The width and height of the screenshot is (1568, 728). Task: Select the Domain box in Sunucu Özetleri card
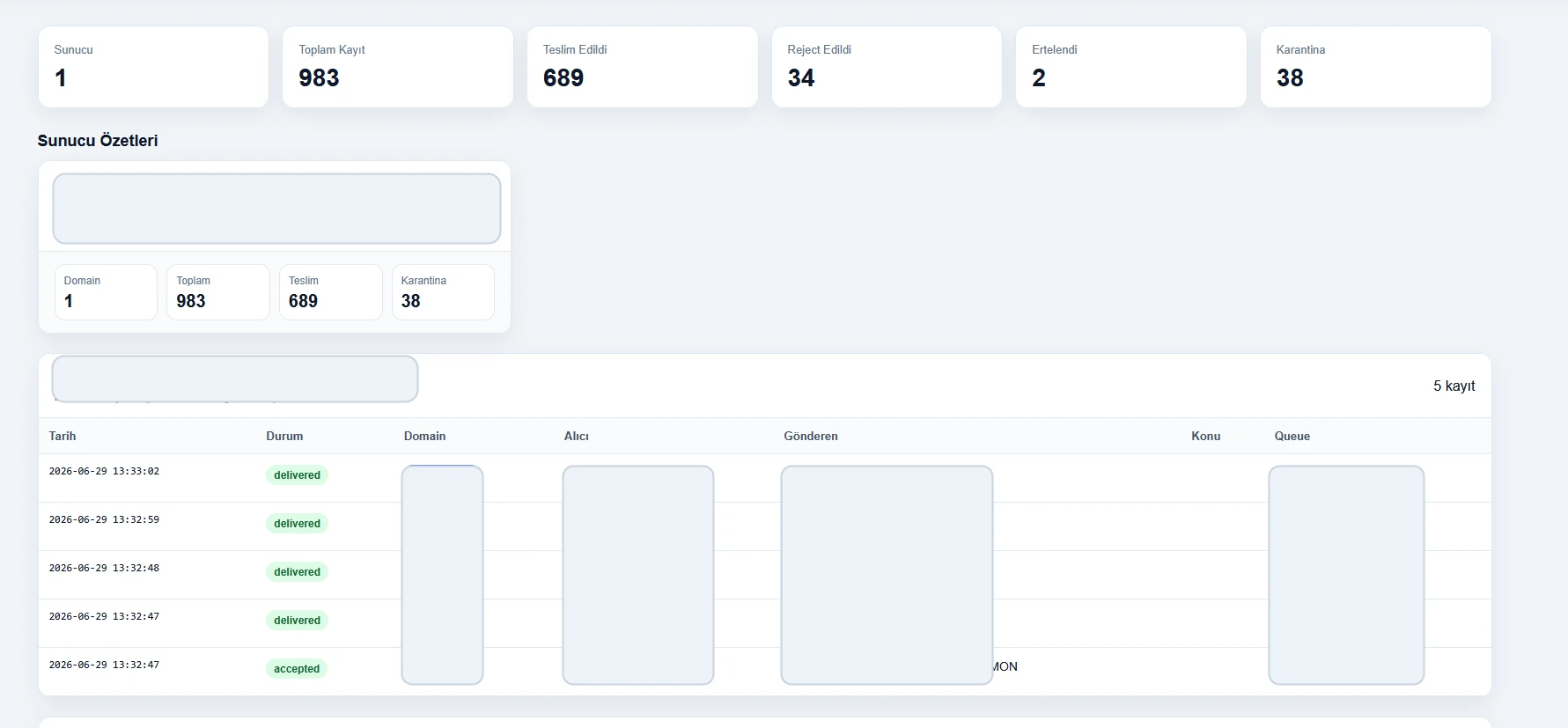pos(106,292)
